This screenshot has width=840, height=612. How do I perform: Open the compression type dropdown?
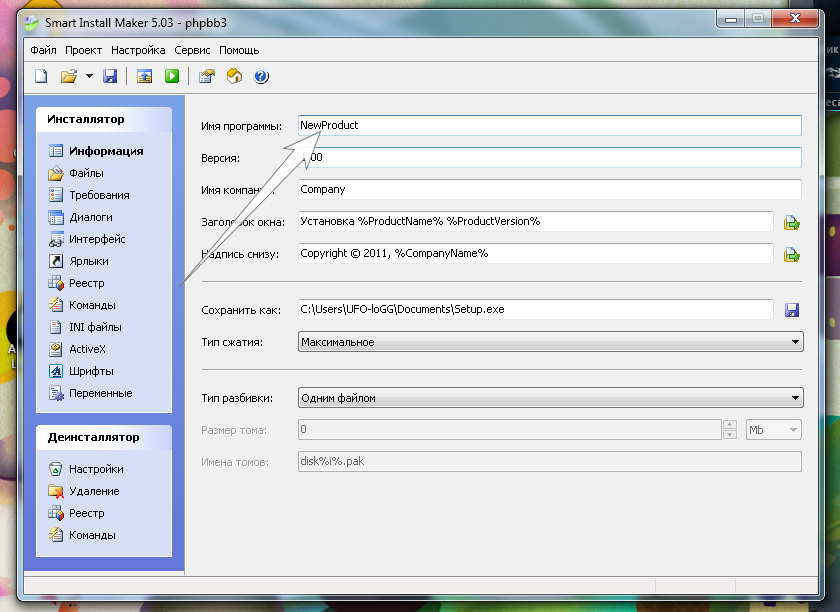[x=550, y=342]
